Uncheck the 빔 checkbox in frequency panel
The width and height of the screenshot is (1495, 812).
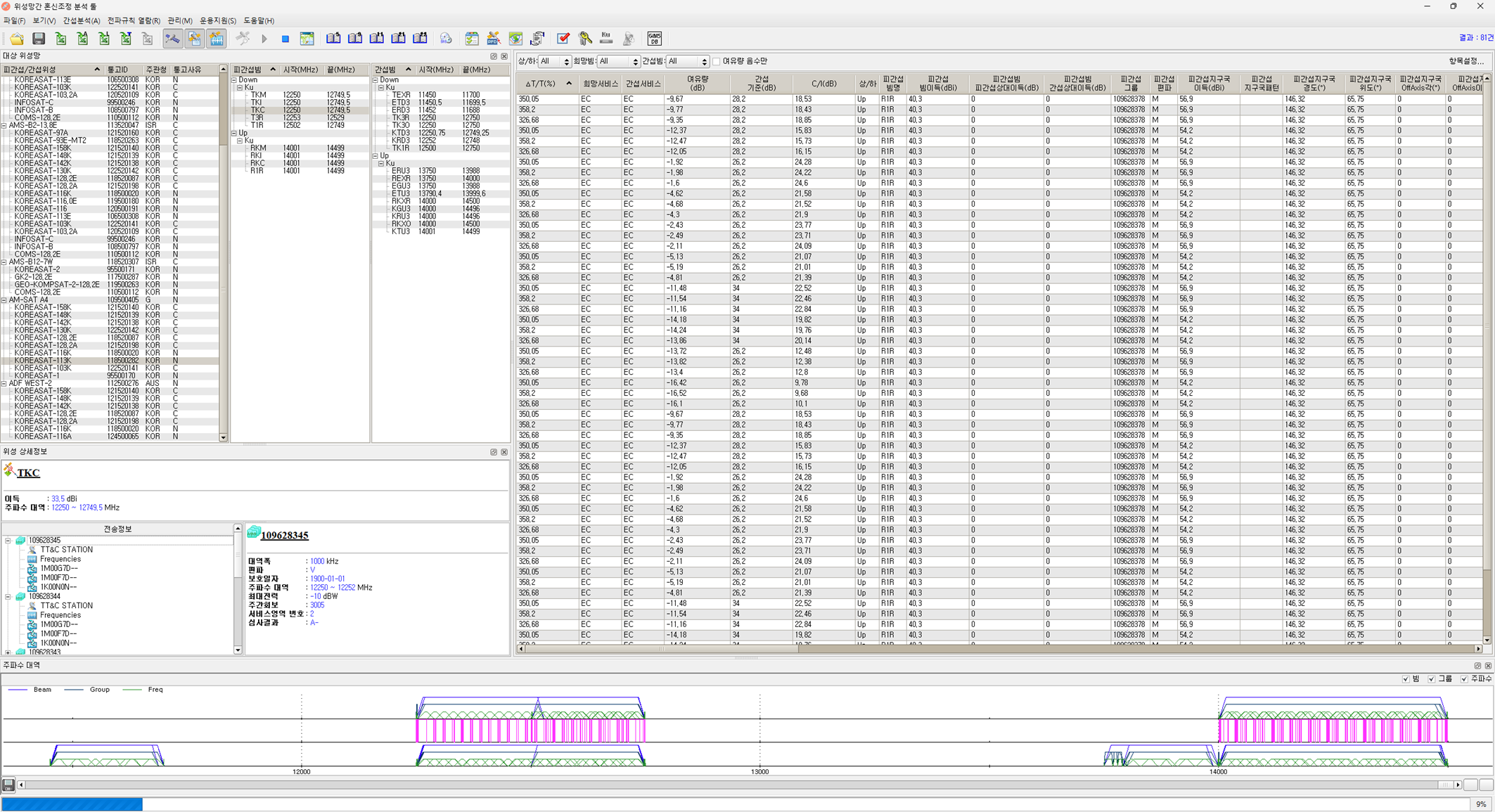[x=1405, y=679]
